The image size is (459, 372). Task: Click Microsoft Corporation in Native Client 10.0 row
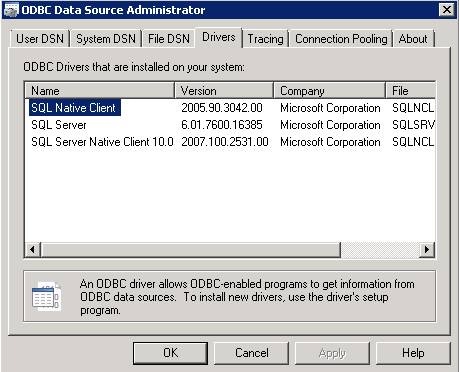[330, 142]
